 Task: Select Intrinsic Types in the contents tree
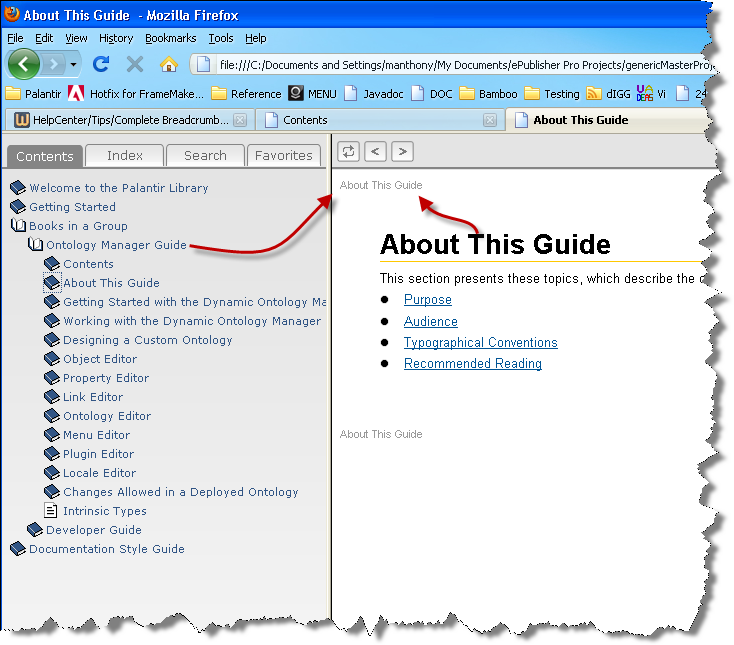pyautogui.click(x=105, y=511)
